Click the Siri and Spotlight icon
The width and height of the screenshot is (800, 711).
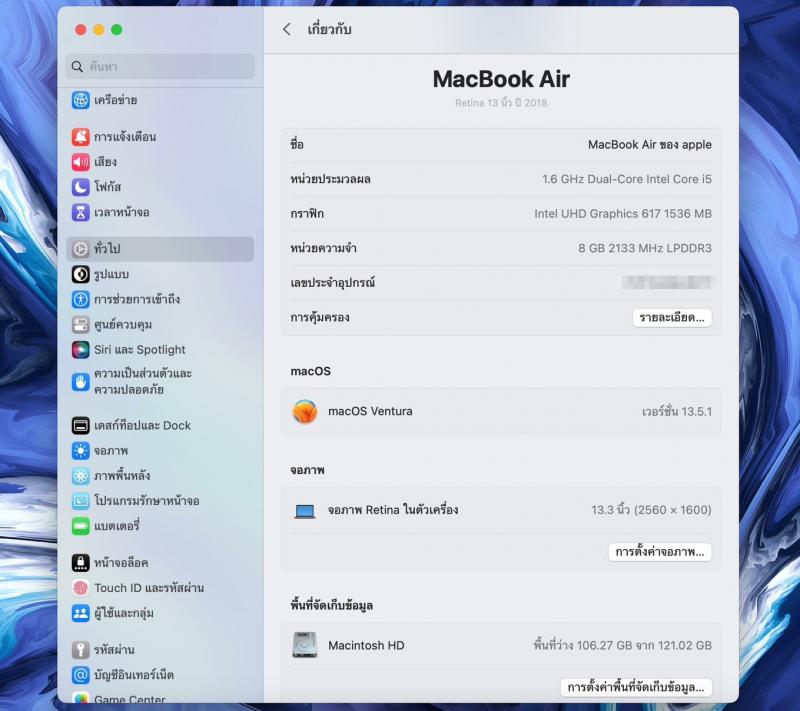pyautogui.click(x=81, y=350)
